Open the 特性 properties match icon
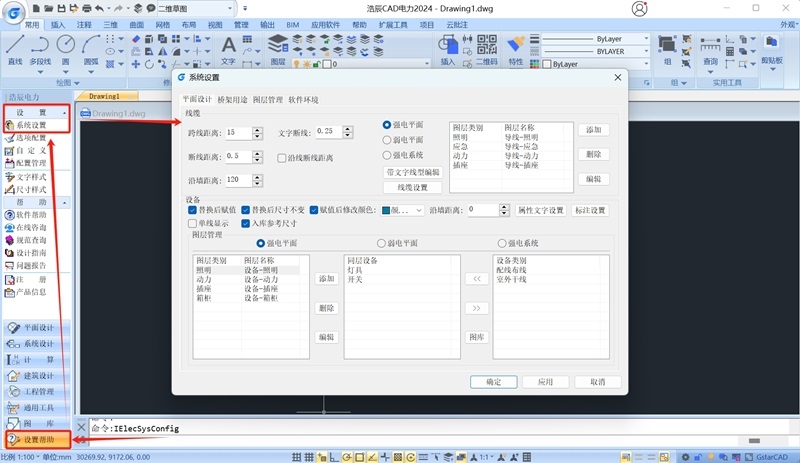800x463 pixels. [x=516, y=51]
